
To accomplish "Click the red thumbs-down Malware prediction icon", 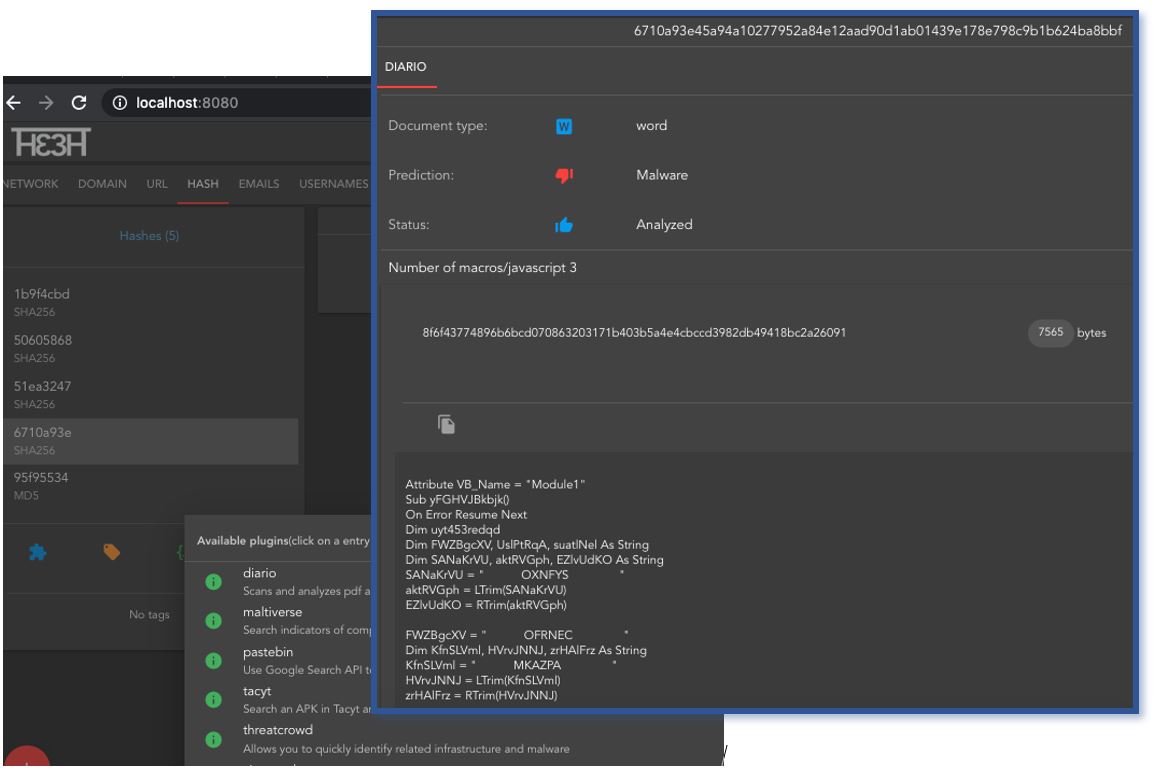I will 563,176.
